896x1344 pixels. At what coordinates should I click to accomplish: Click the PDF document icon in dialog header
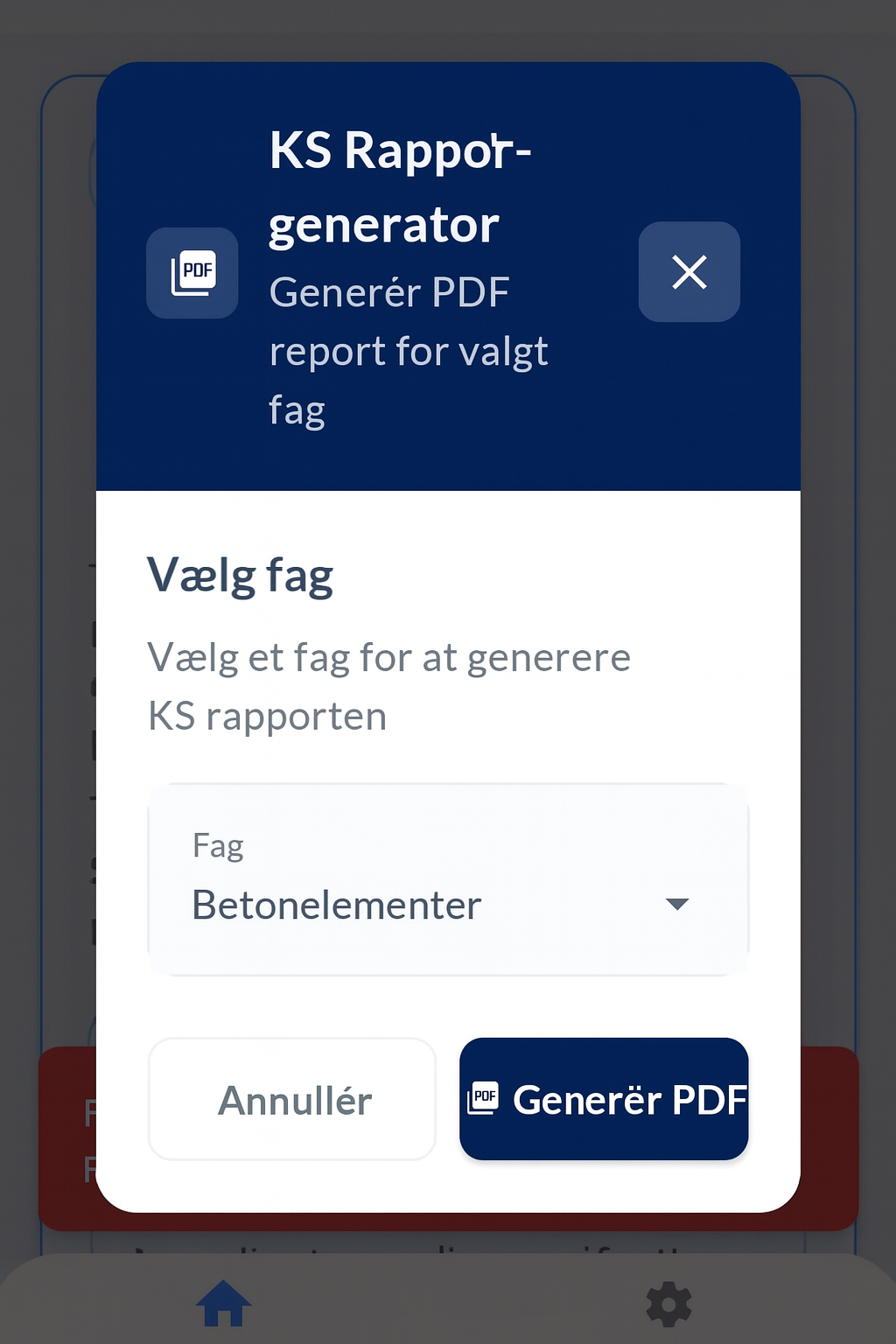[x=192, y=272]
